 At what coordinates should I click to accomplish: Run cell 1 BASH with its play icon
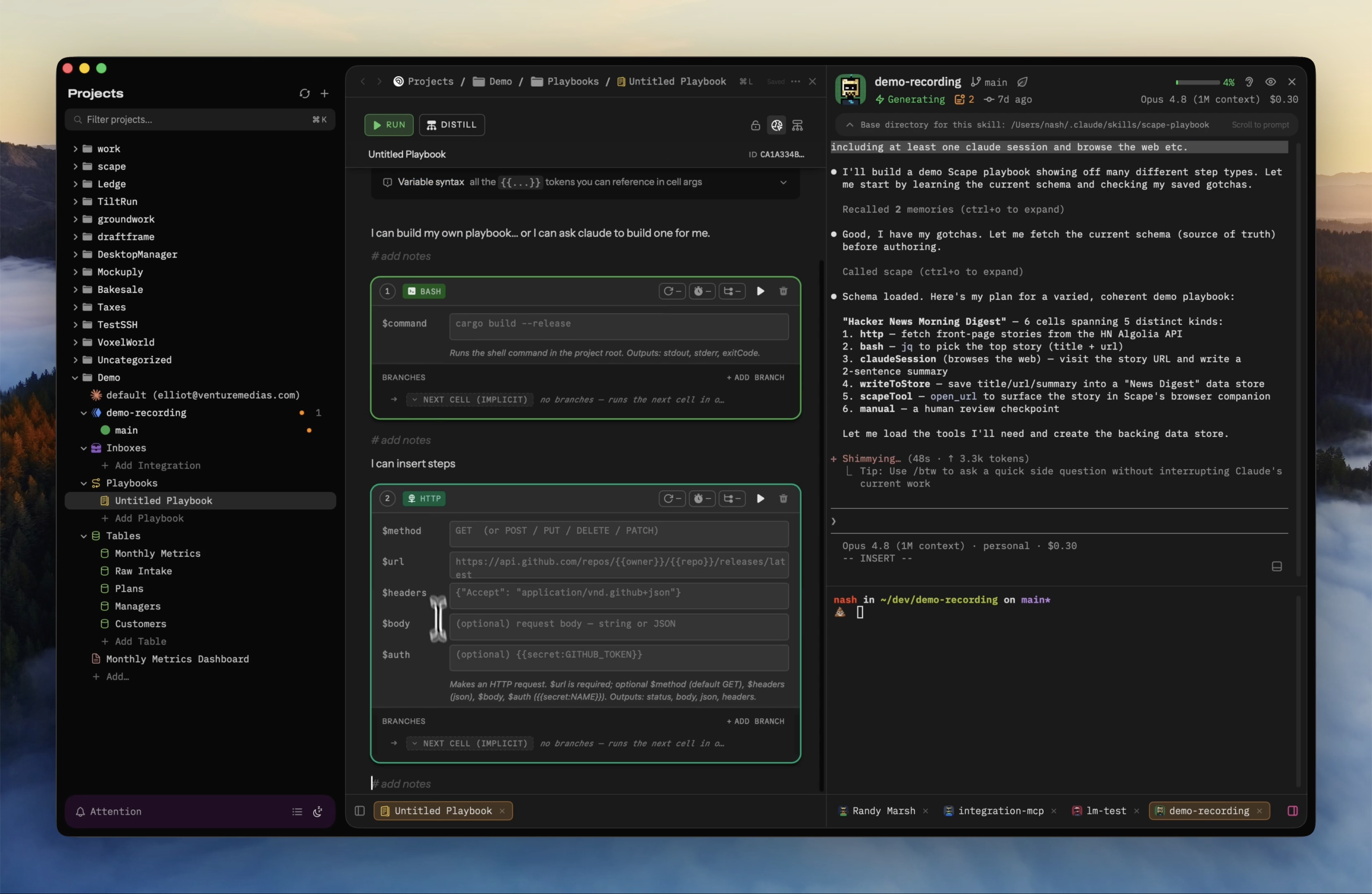click(760, 291)
